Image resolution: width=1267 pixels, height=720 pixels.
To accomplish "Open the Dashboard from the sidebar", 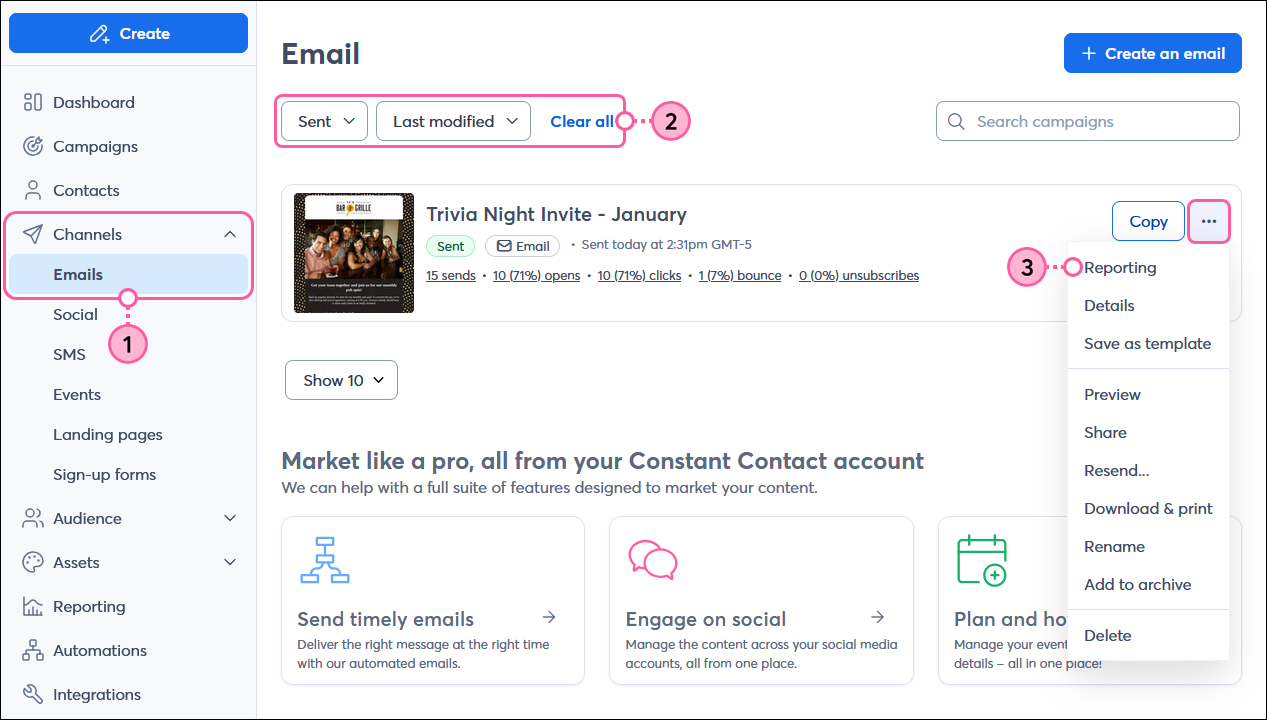I will pyautogui.click(x=93, y=102).
